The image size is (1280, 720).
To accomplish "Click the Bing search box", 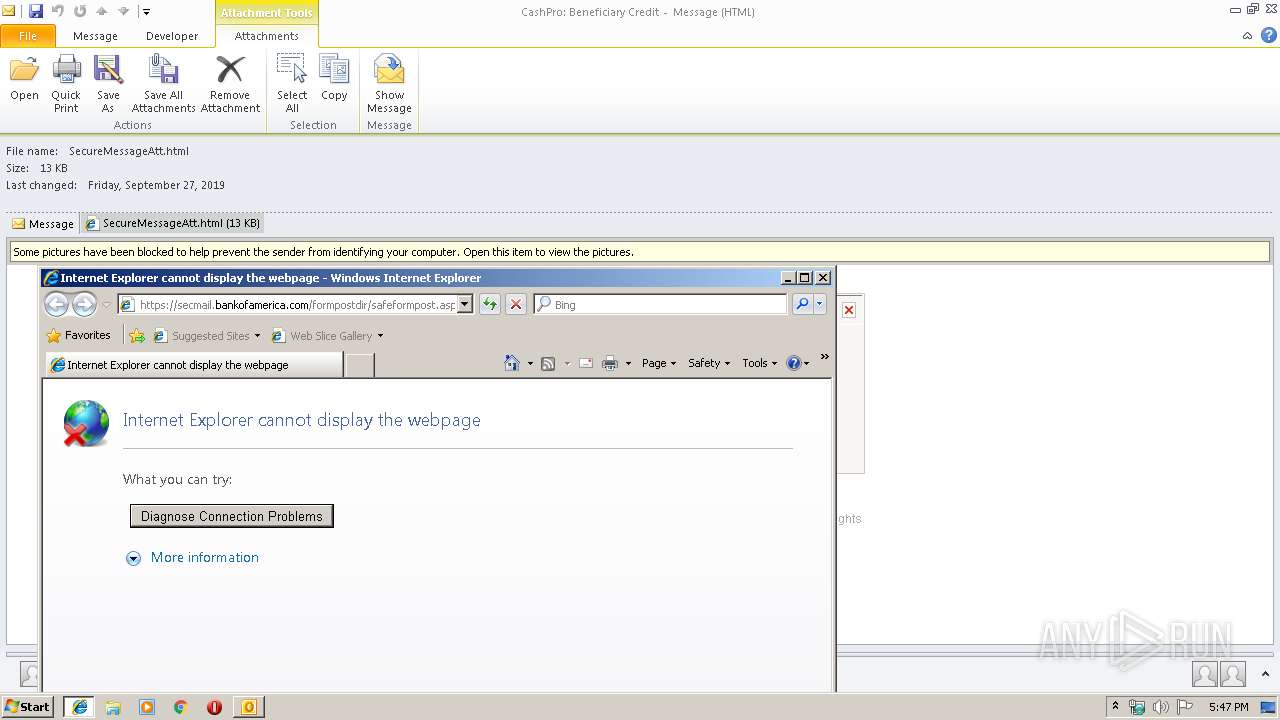I will 662,305.
